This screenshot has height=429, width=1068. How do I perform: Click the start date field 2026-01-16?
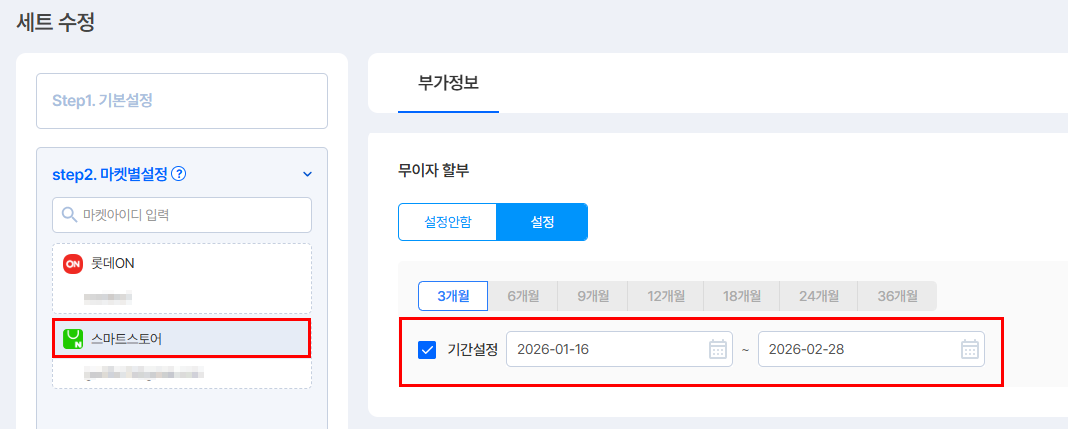click(x=600, y=349)
